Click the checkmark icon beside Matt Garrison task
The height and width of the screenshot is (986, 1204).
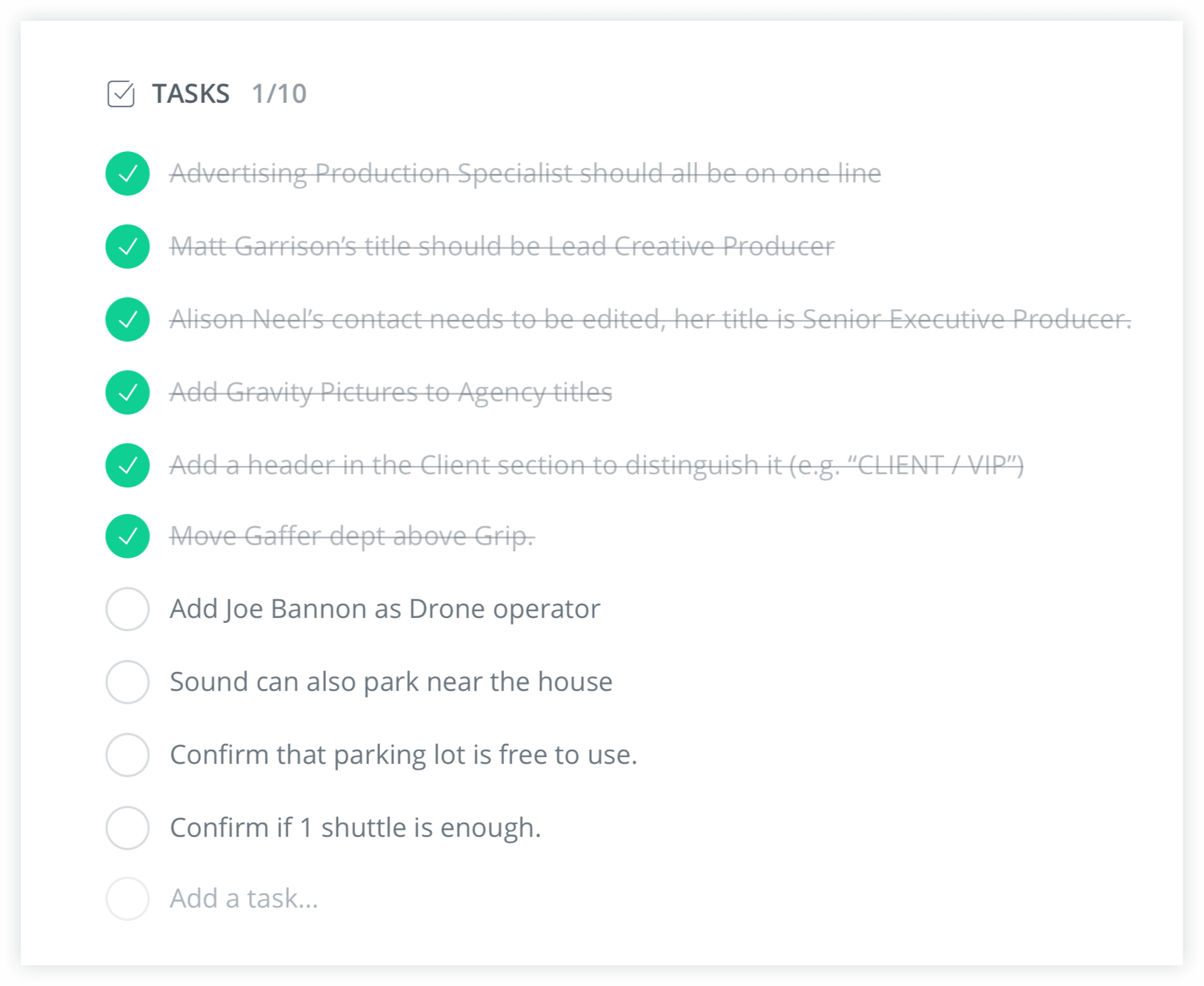click(127, 247)
